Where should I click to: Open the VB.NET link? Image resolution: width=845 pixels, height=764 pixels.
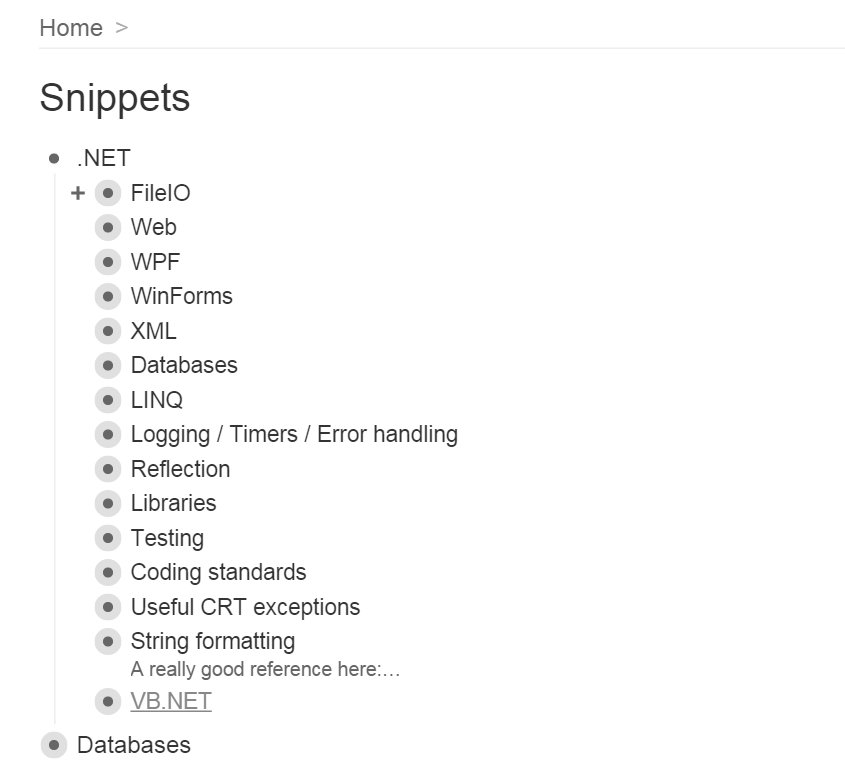171,701
